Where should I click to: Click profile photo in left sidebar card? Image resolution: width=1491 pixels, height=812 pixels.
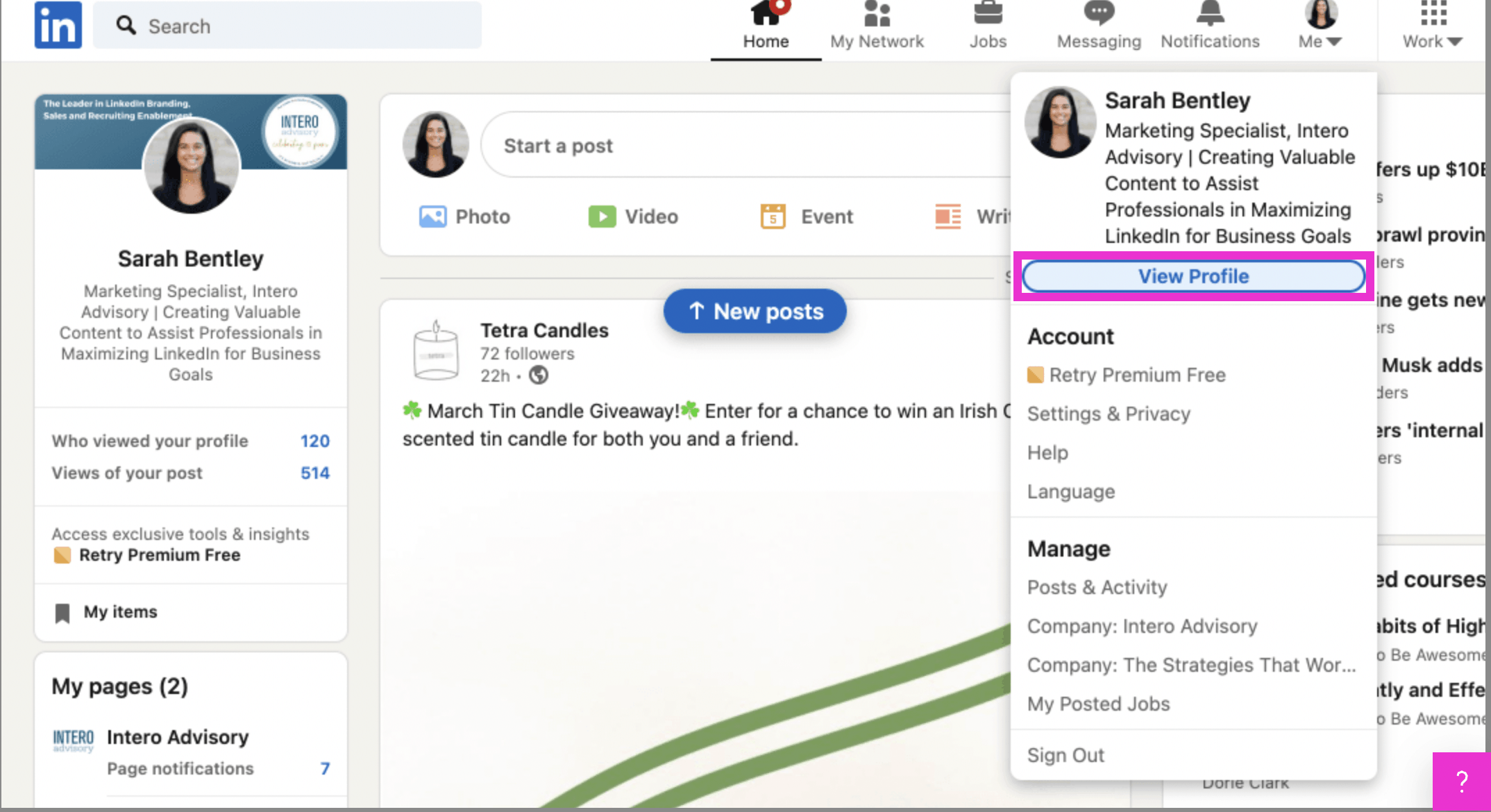[191, 167]
